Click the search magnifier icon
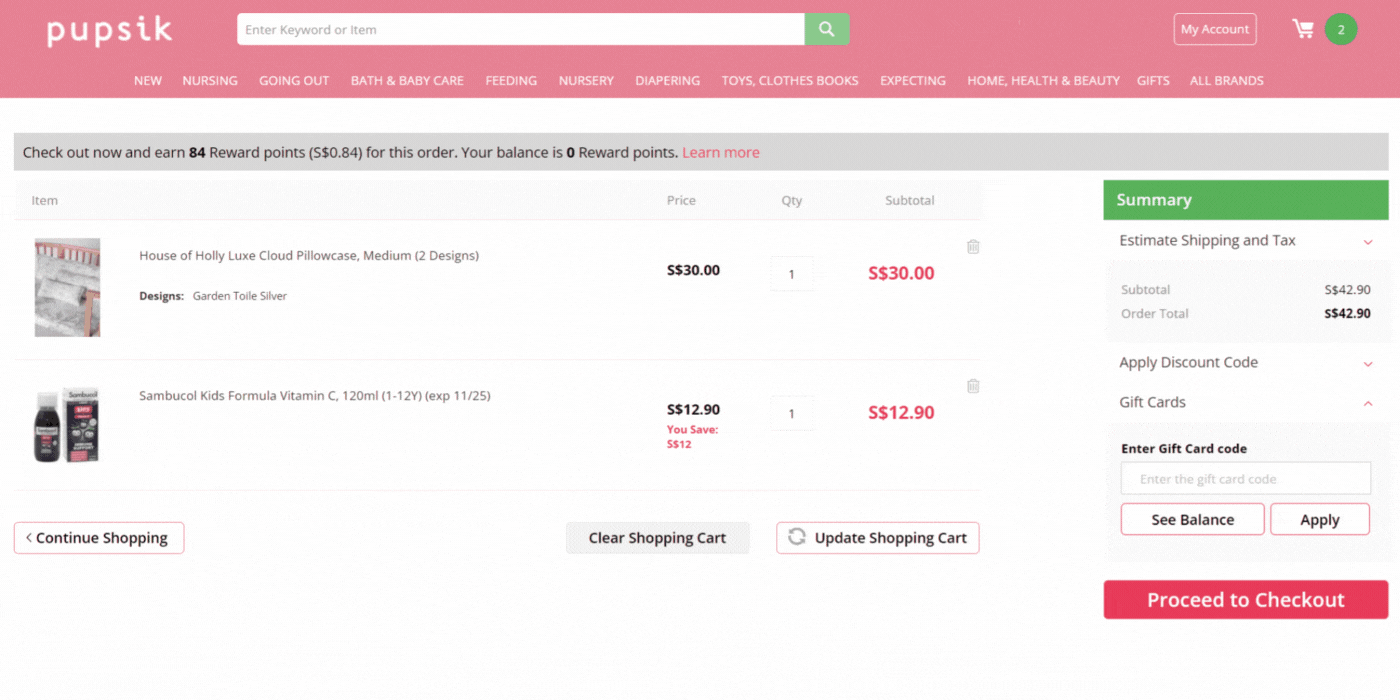 tap(826, 29)
